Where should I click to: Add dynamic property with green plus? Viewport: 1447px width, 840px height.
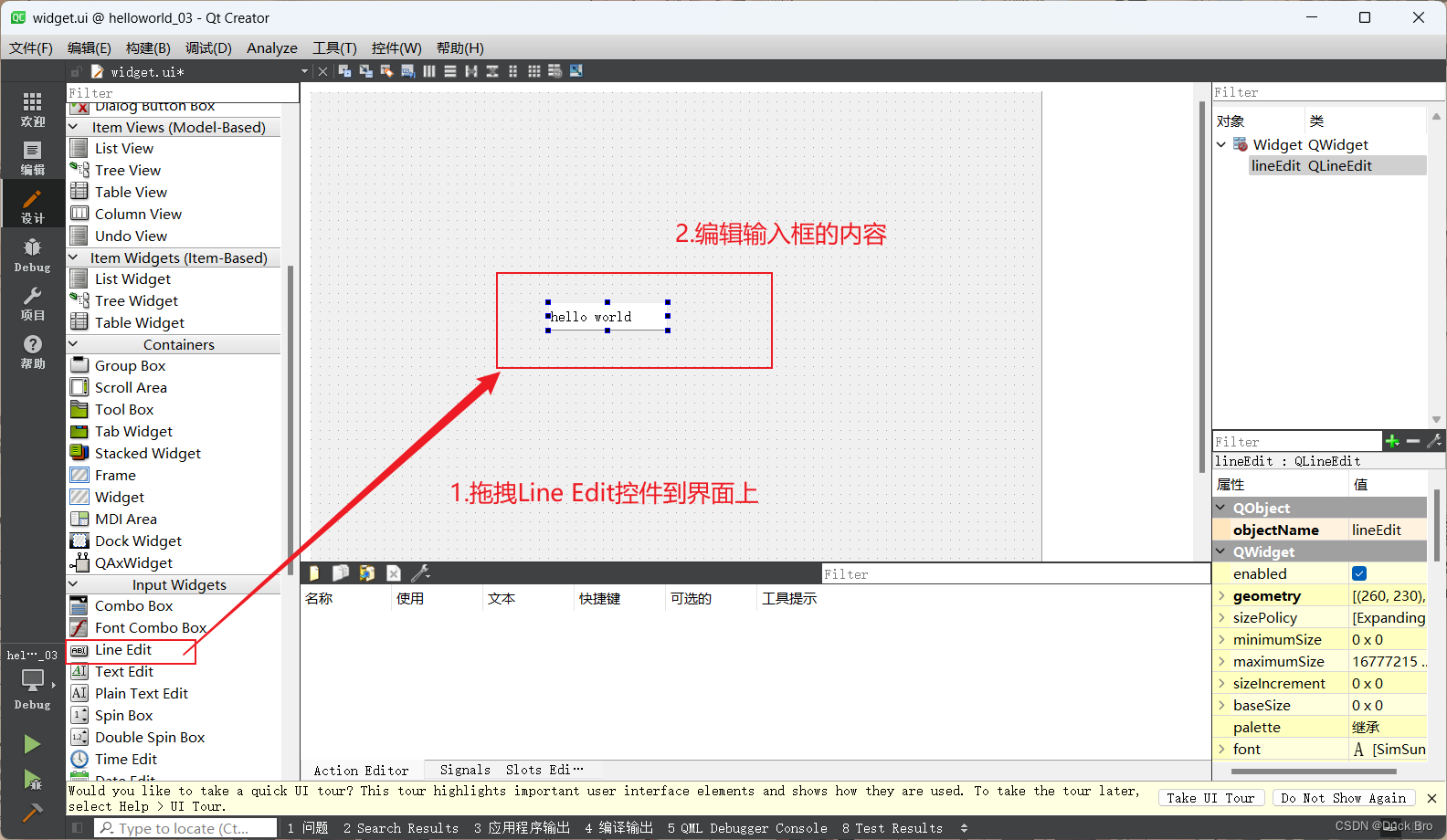(1392, 441)
